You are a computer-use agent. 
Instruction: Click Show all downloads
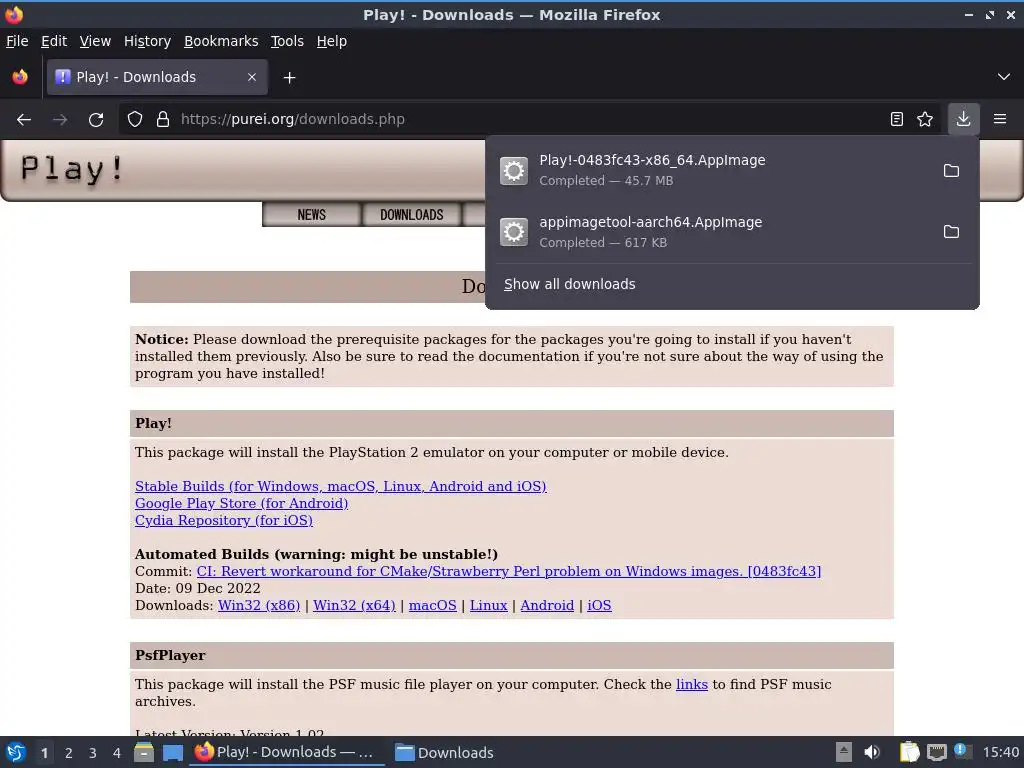569,284
